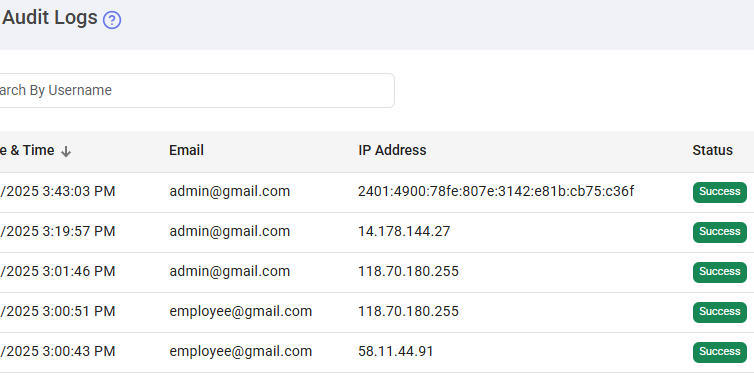Select the 3:01:46 PM timestamp cell
This screenshot has height=382, width=754.
tap(58, 271)
